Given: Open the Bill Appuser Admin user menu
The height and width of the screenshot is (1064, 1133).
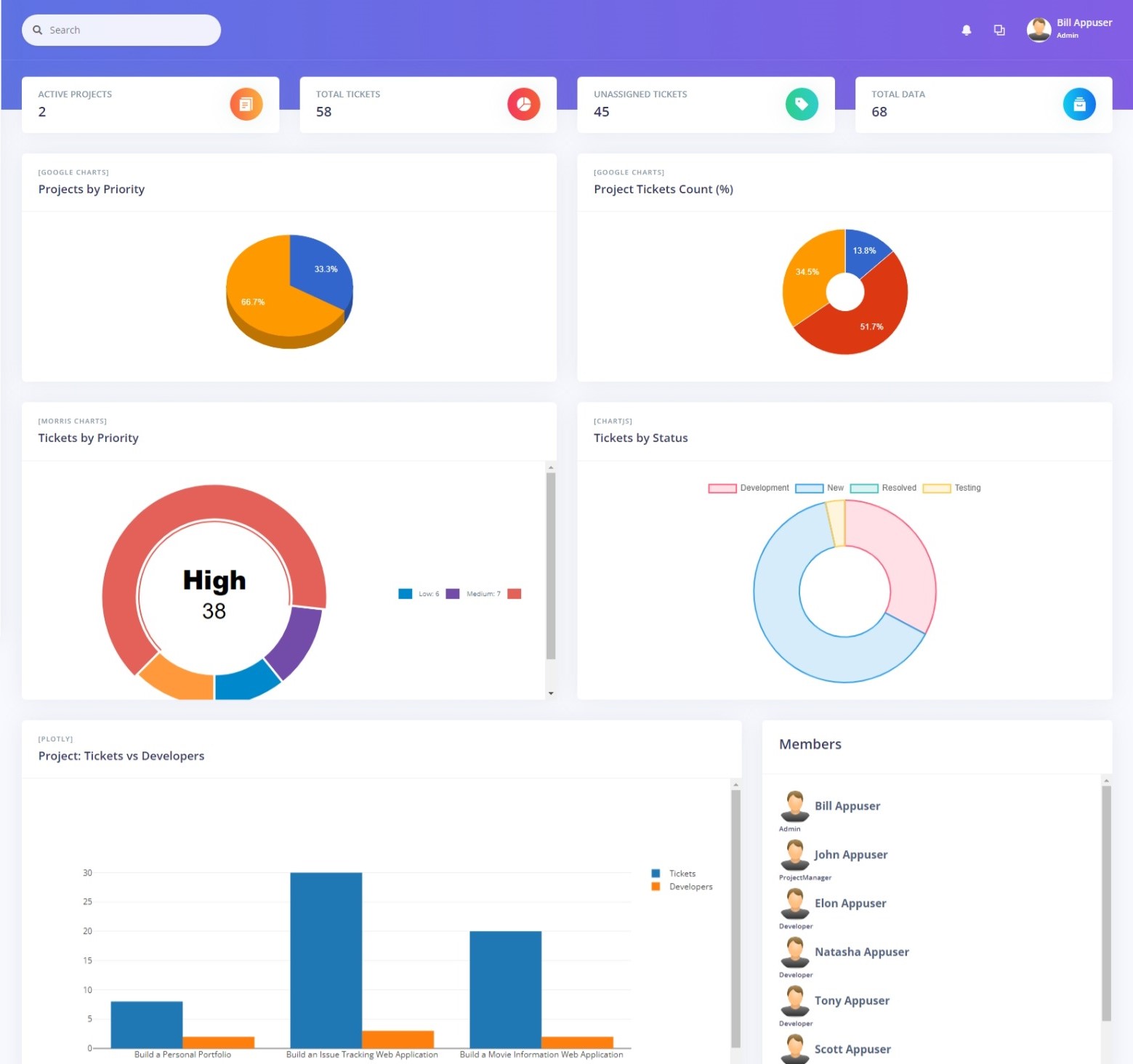Looking at the screenshot, I should tap(1083, 28).
